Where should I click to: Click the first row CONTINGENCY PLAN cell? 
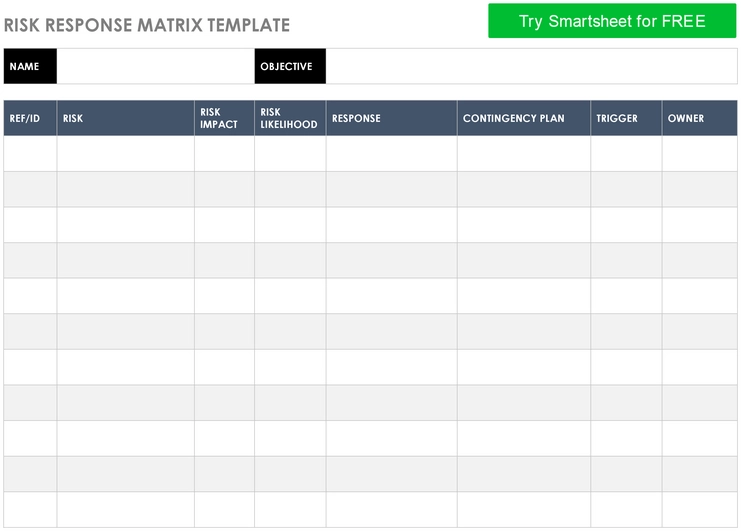click(x=523, y=154)
